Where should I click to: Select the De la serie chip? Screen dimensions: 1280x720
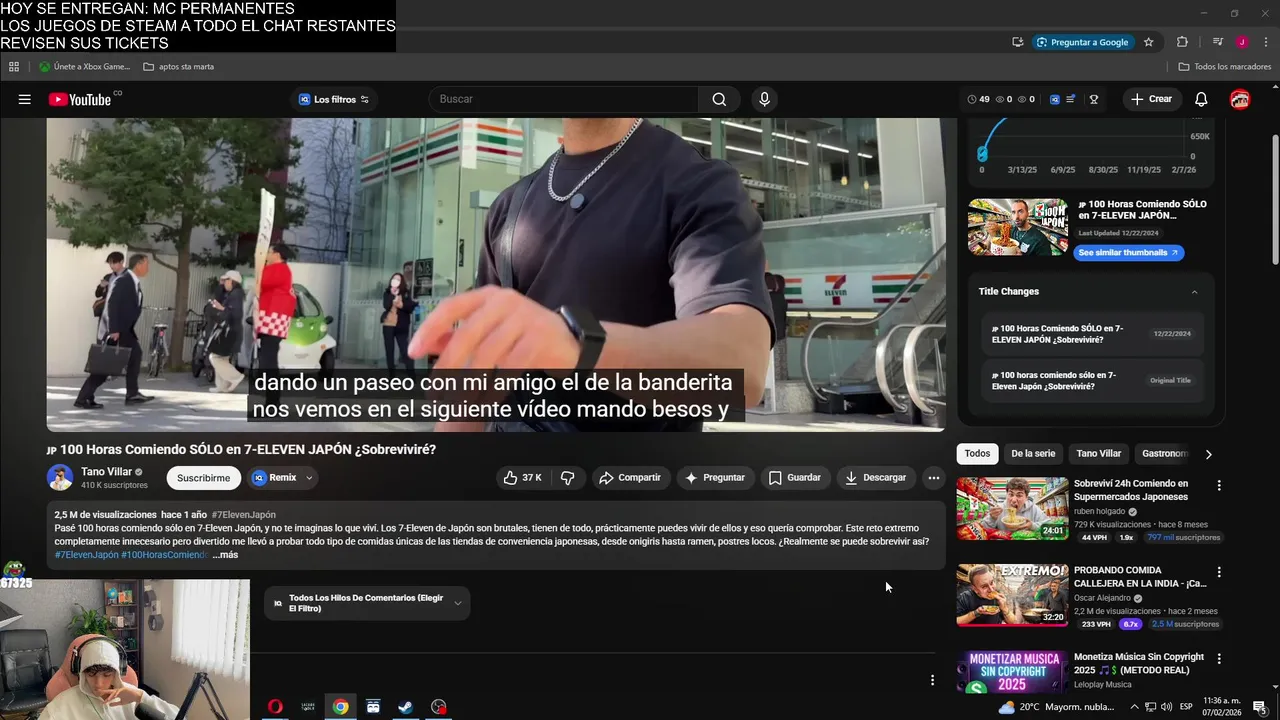point(1033,454)
